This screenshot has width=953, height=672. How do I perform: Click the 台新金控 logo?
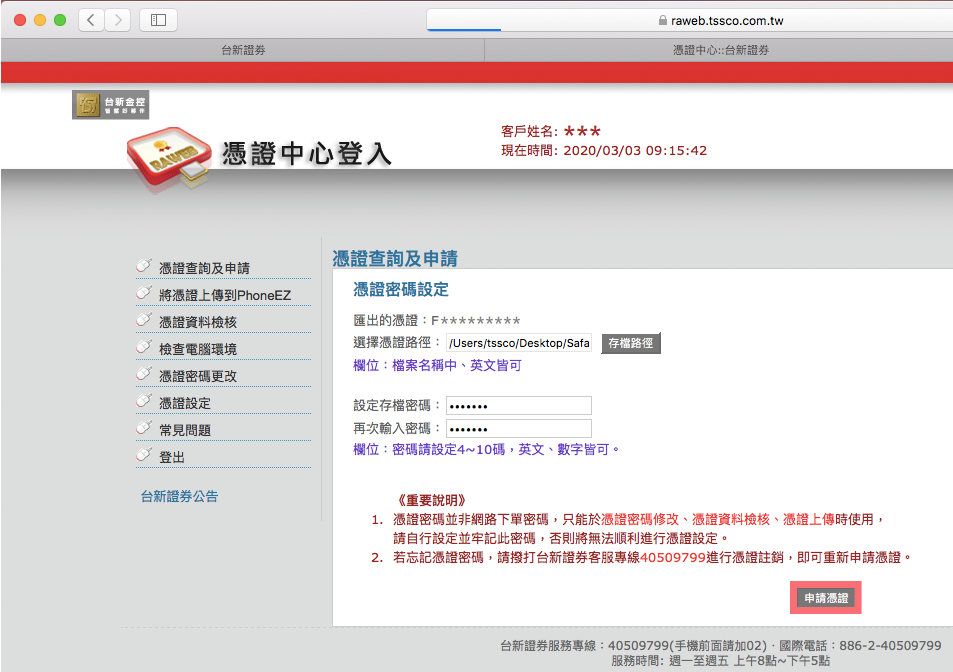pos(111,105)
